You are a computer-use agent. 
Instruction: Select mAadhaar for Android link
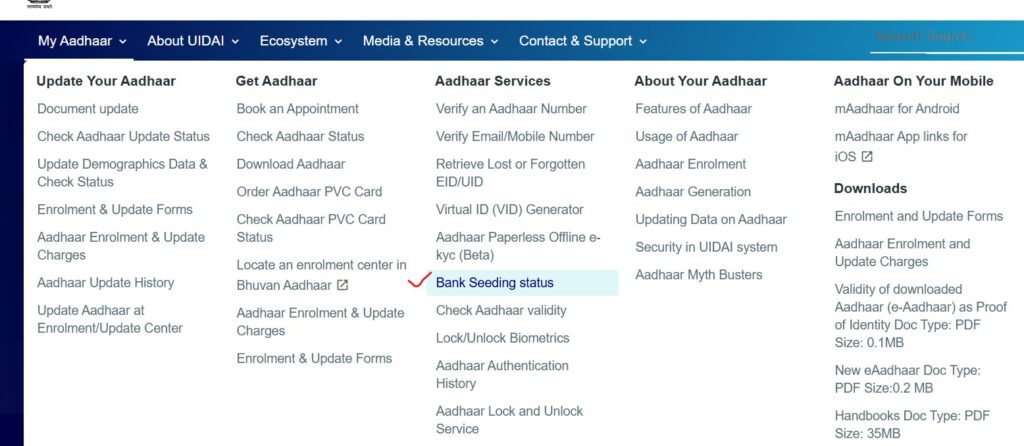[897, 109]
